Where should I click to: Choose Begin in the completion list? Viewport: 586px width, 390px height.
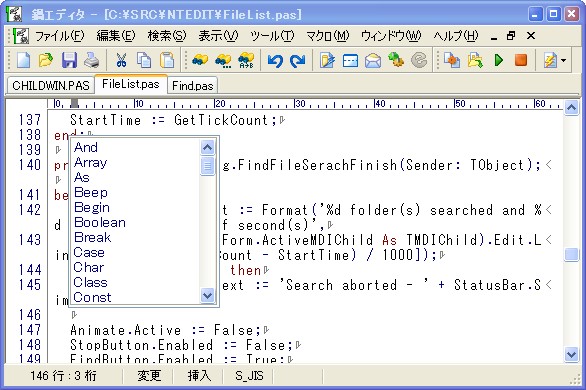click(92, 207)
